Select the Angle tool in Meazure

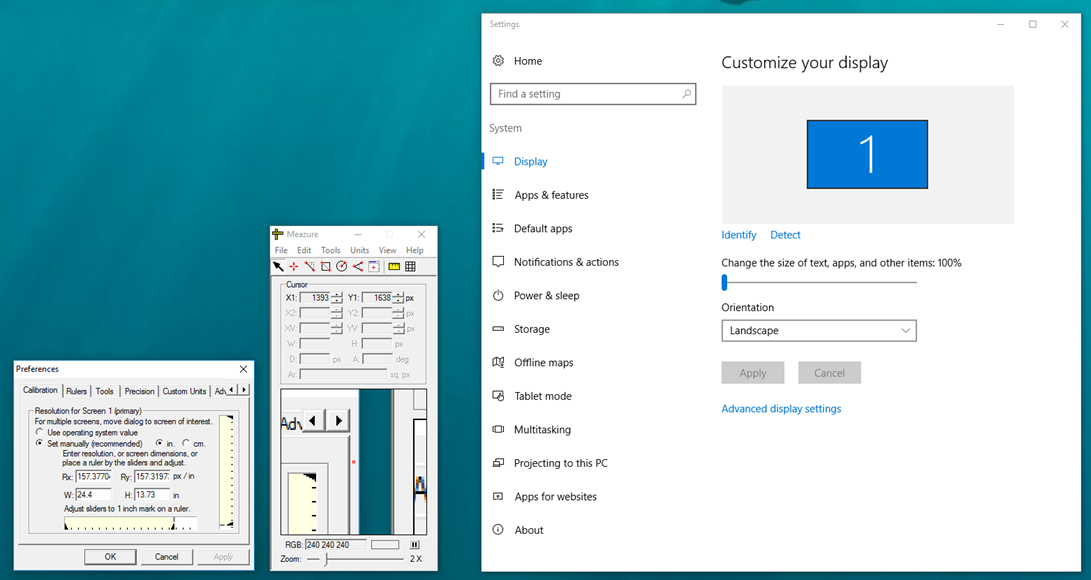point(357,267)
